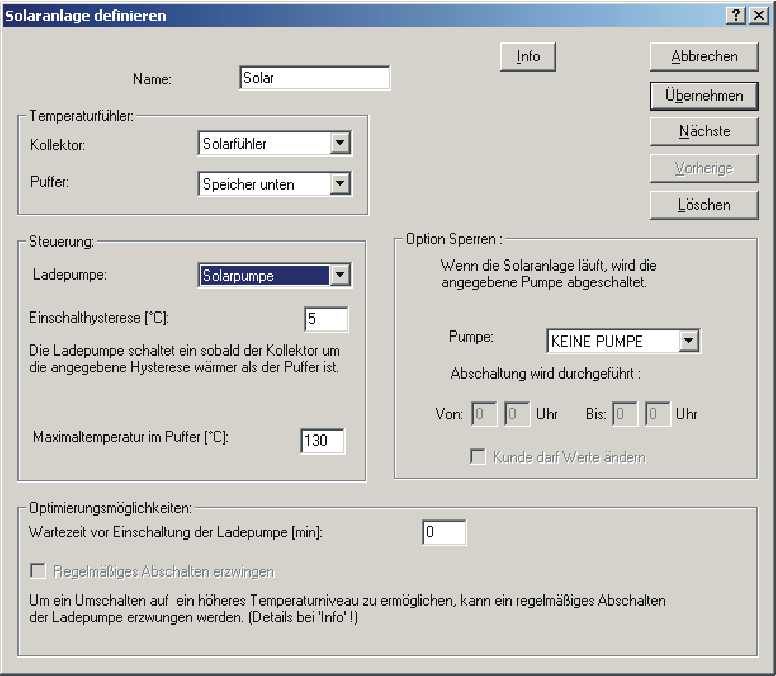Viewport: 776px width, 676px height.
Task: Click the Löschen button
Action: (x=704, y=205)
